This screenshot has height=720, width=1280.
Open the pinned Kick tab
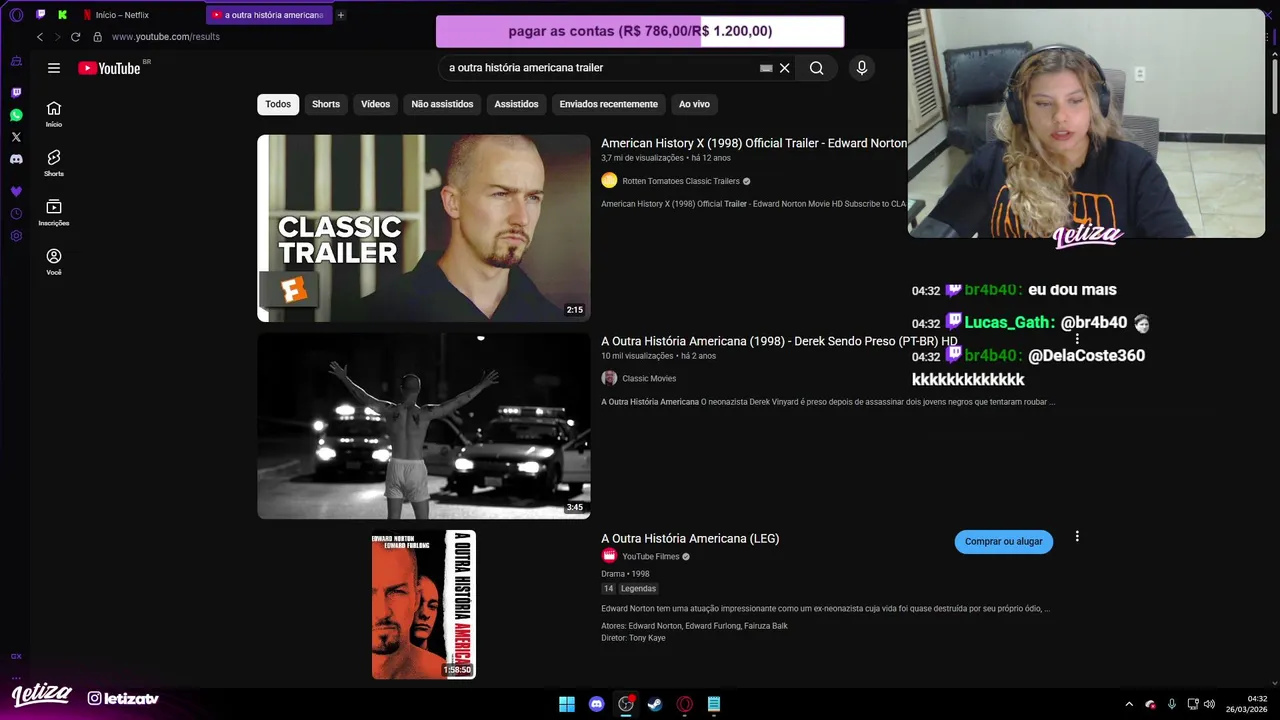click(63, 15)
